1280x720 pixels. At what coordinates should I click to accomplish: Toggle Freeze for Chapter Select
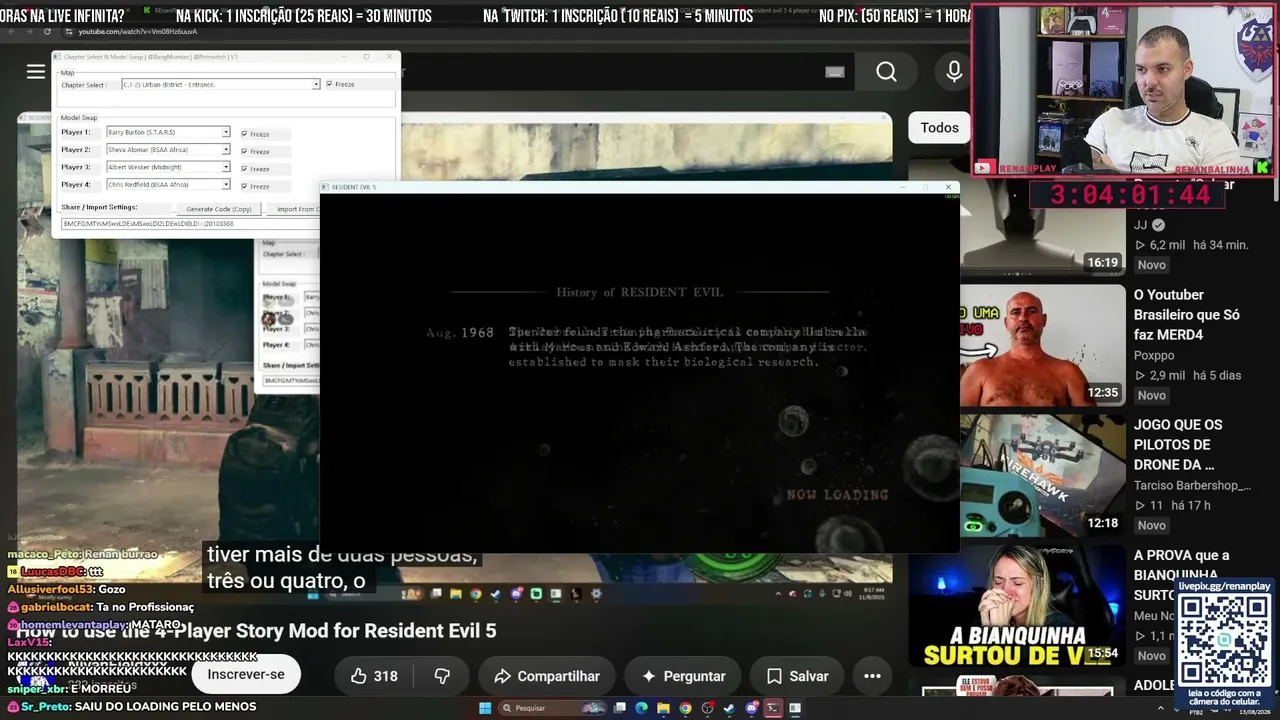(x=330, y=84)
